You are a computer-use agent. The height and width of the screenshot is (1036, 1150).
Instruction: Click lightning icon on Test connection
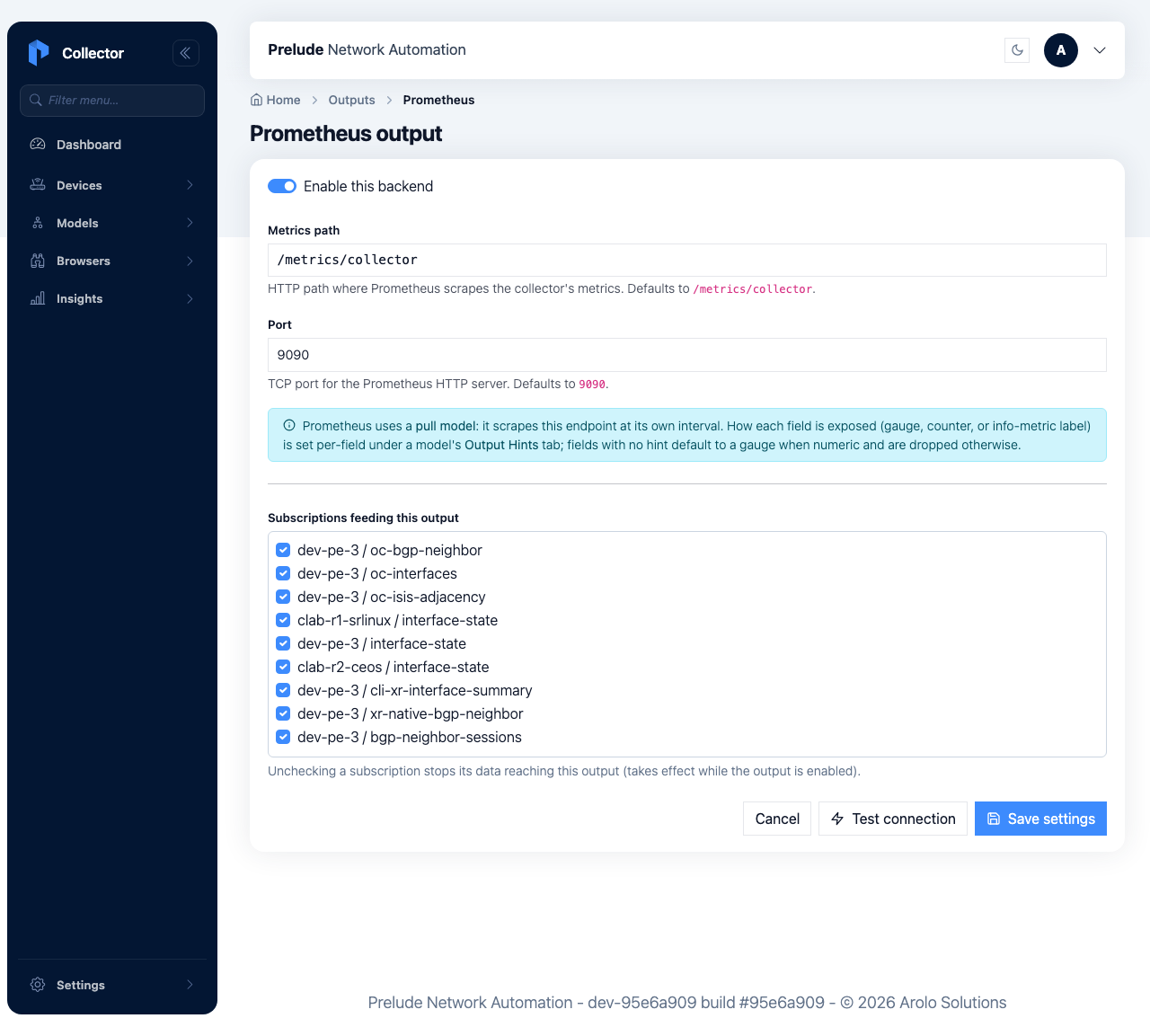[x=837, y=819]
